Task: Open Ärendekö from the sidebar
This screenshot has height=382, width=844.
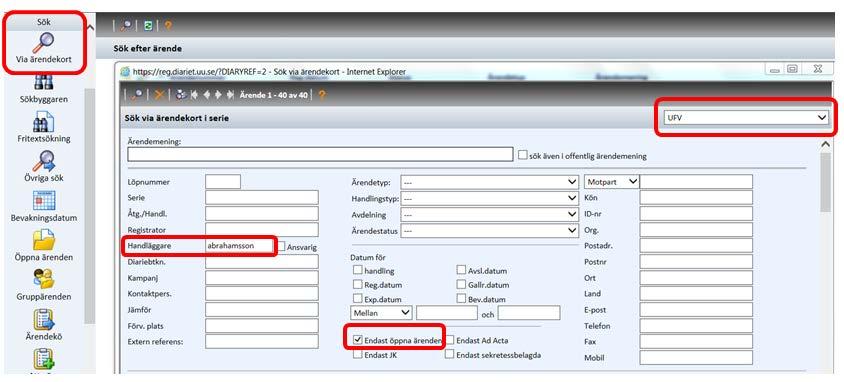Action: click(43, 324)
